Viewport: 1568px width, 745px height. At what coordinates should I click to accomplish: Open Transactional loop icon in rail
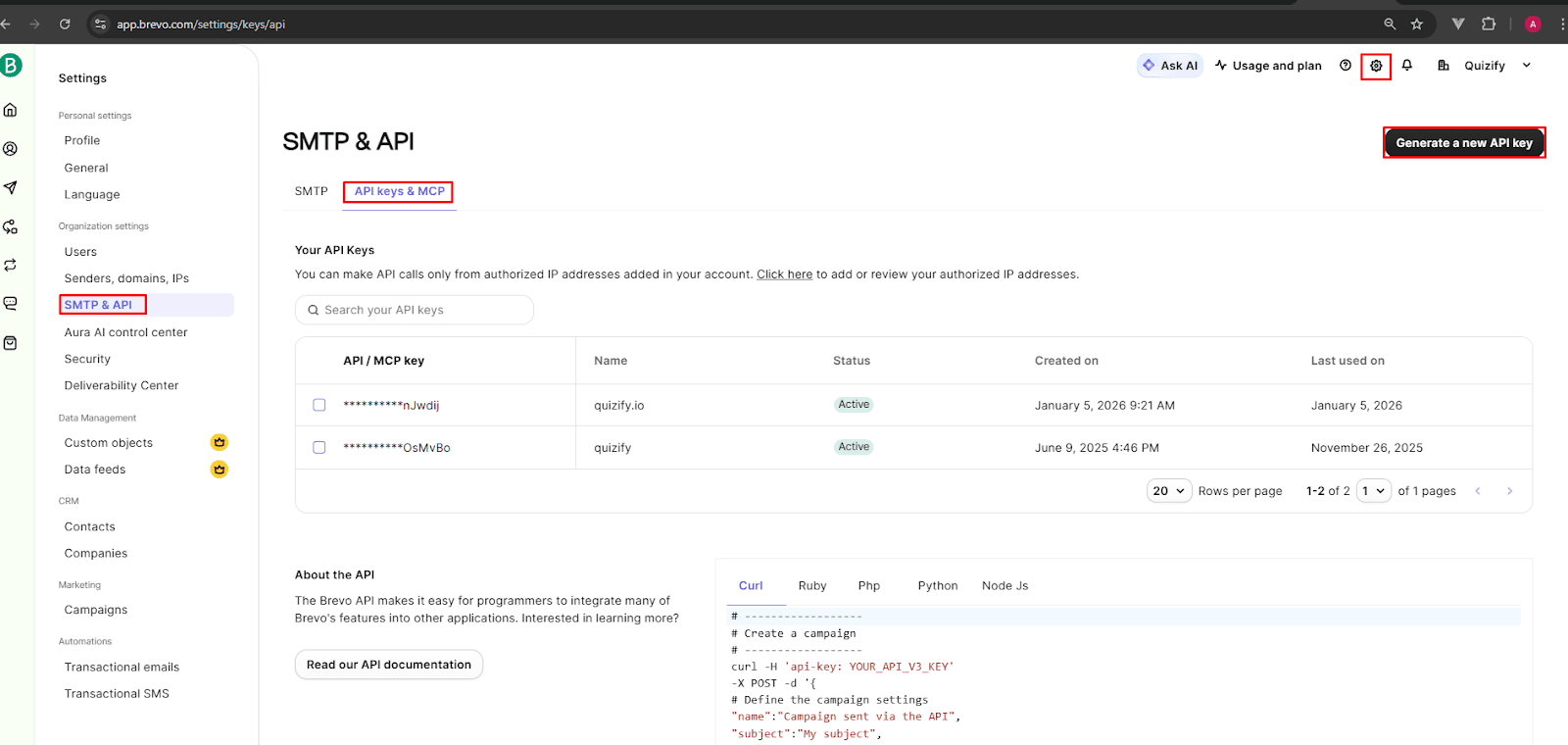pyautogui.click(x=11, y=266)
